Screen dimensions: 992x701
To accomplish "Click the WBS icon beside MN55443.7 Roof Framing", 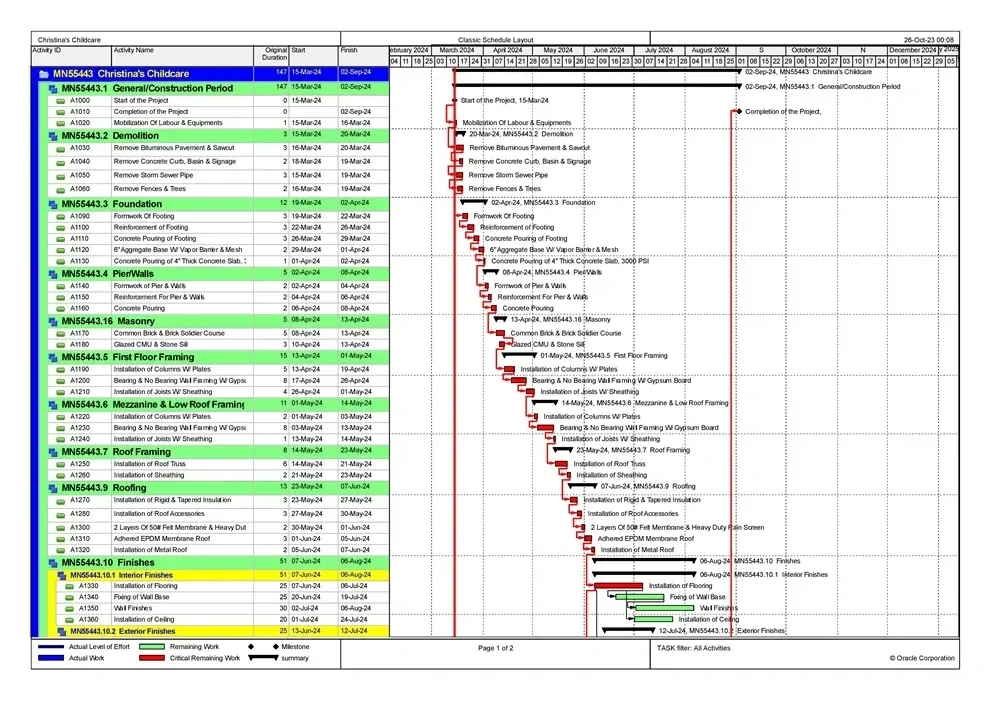I will pyautogui.click(x=53, y=452).
